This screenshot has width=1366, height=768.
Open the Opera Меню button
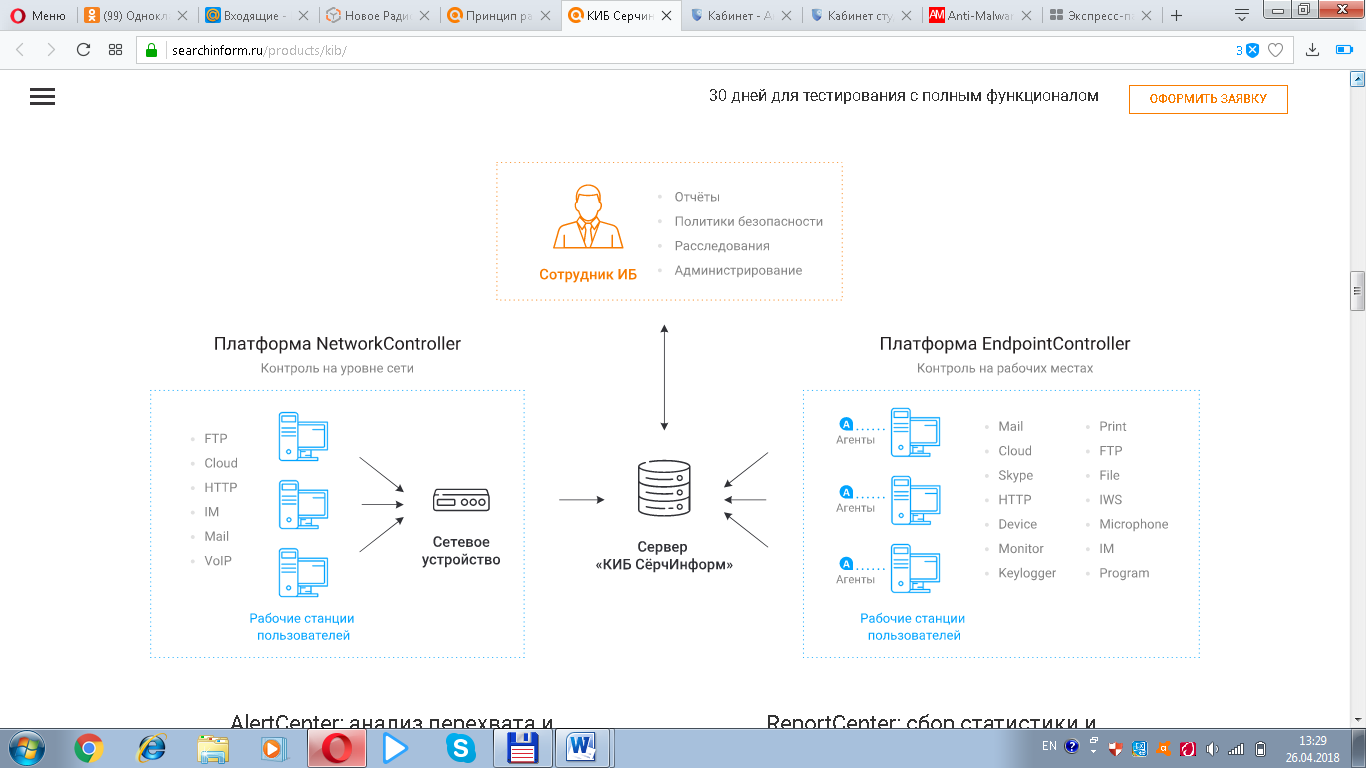[37, 15]
